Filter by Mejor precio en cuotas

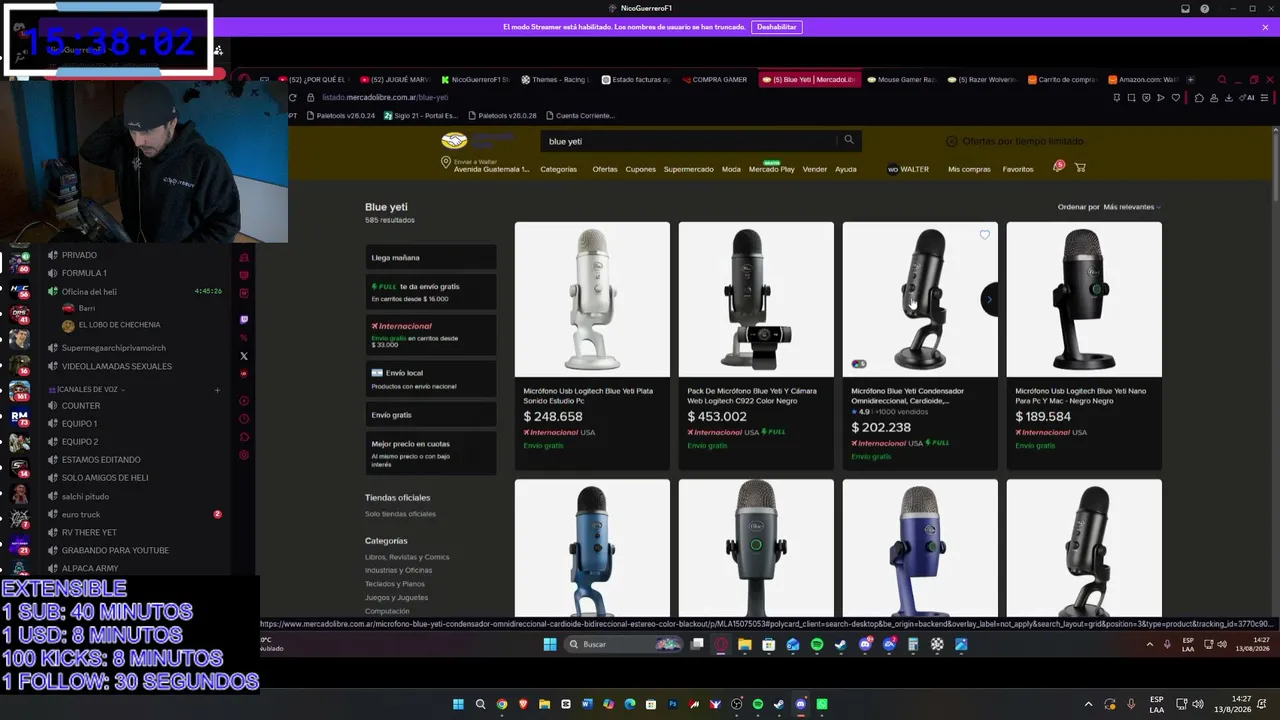[x=431, y=453]
